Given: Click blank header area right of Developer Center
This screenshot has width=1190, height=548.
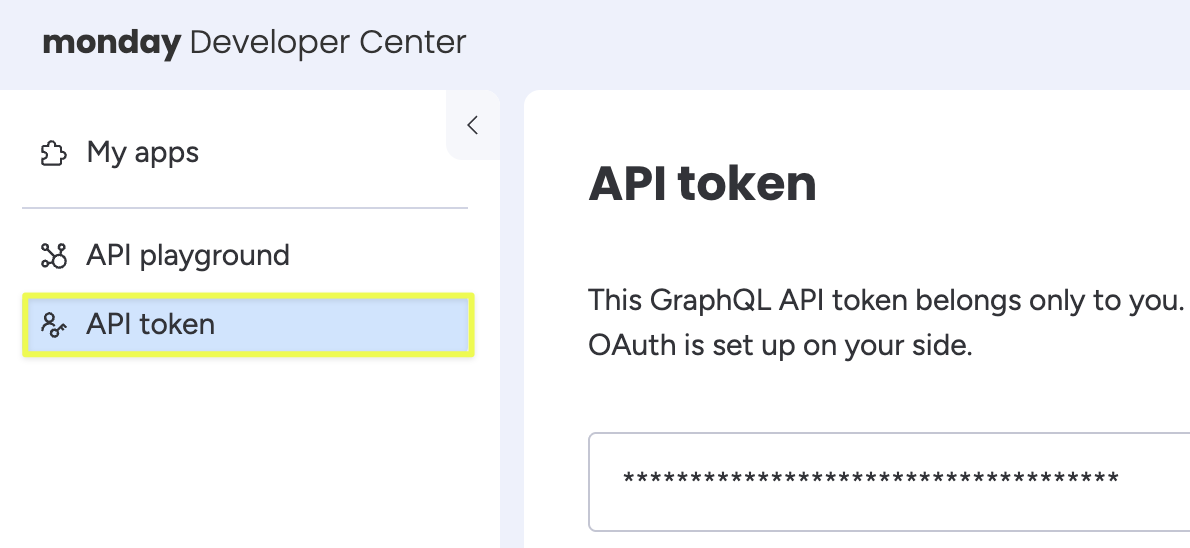Looking at the screenshot, I should tap(800, 43).
